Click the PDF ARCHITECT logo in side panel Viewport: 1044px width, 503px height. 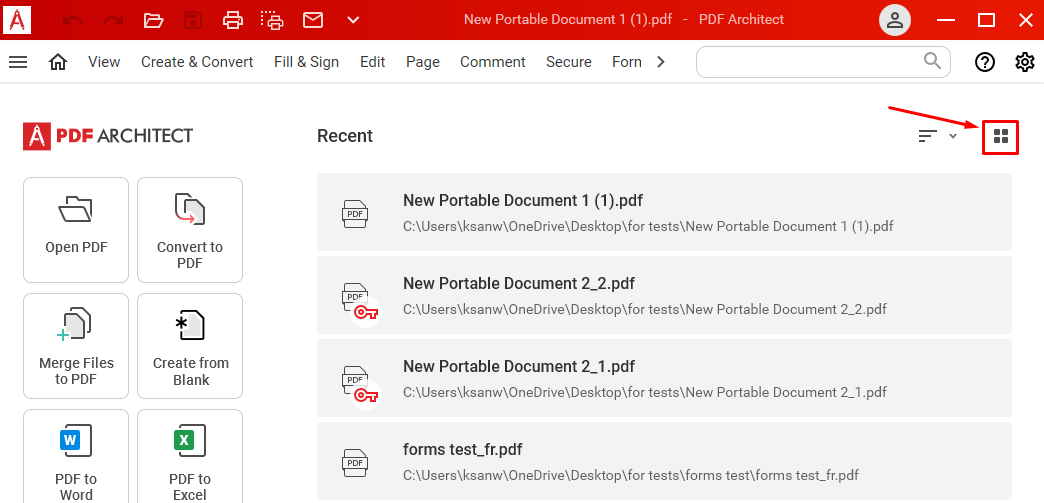click(108, 136)
